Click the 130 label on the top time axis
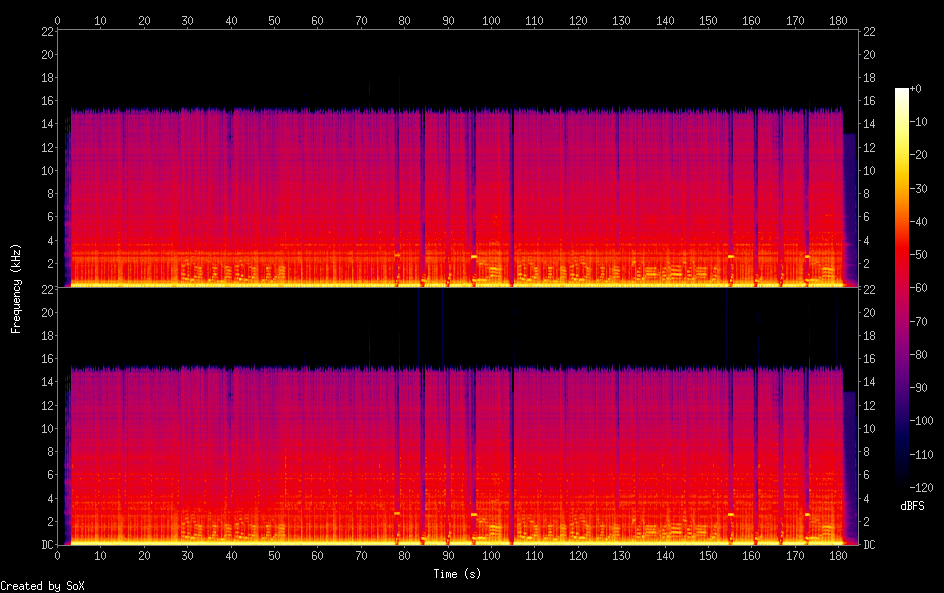This screenshot has width=944, height=593. [621, 20]
